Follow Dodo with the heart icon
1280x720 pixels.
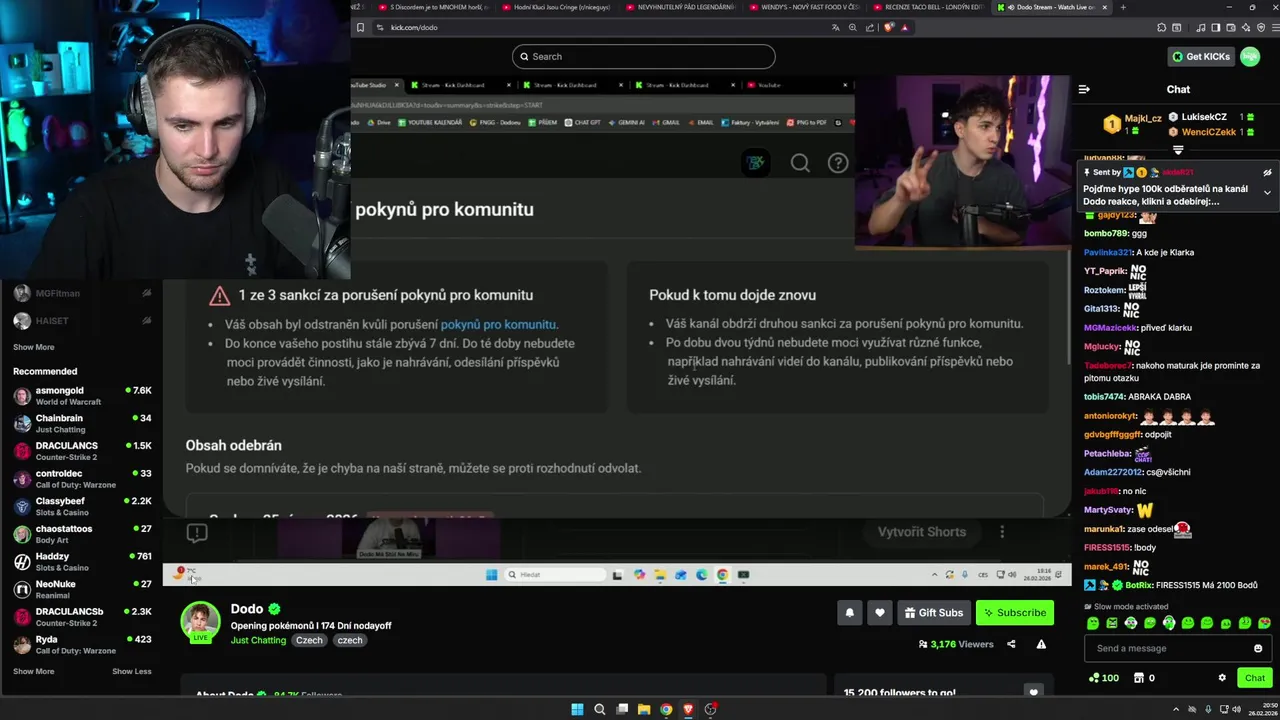coord(880,613)
